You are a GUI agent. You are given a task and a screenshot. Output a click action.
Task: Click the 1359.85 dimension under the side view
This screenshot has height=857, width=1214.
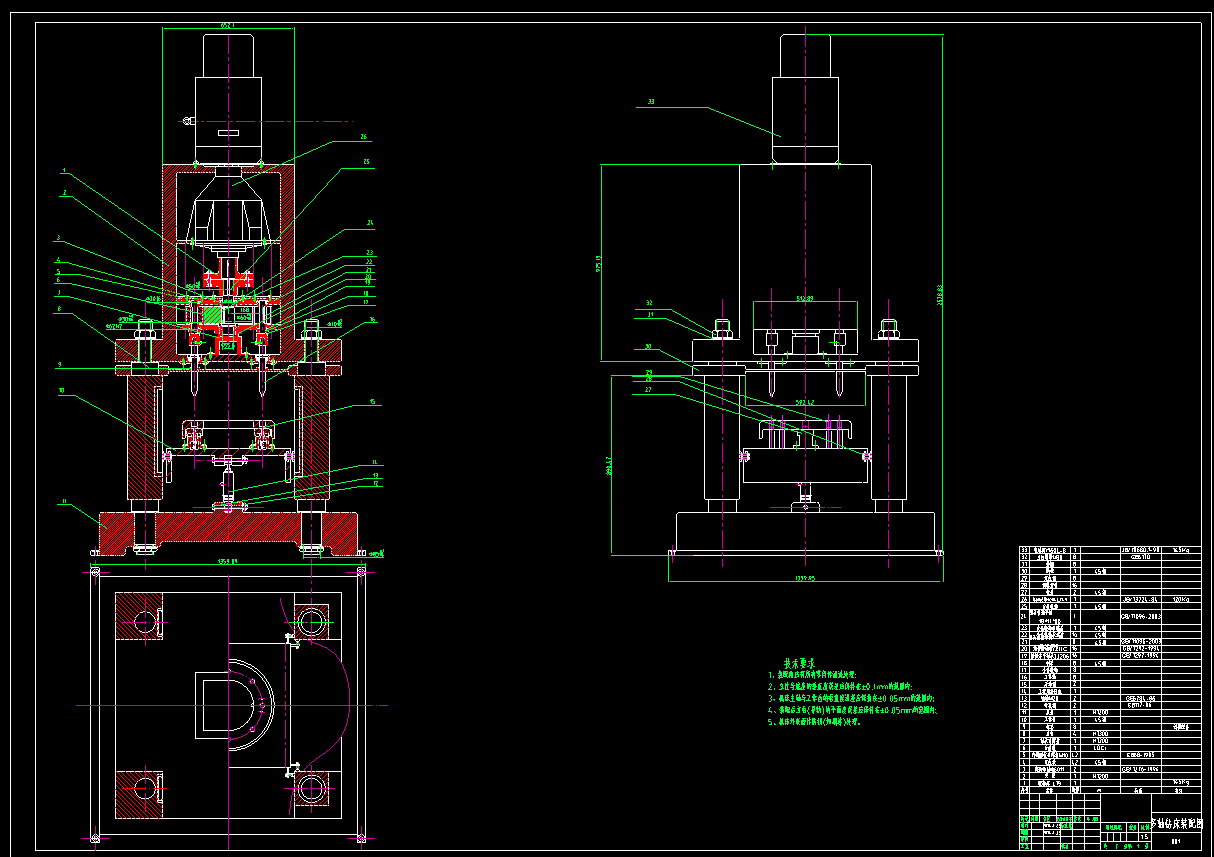804,578
